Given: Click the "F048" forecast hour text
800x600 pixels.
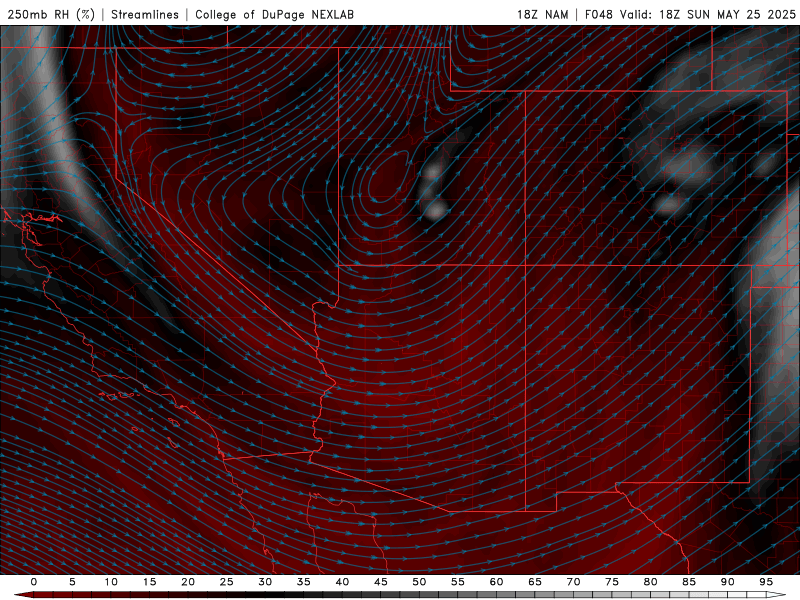Looking at the screenshot, I should click(598, 14).
